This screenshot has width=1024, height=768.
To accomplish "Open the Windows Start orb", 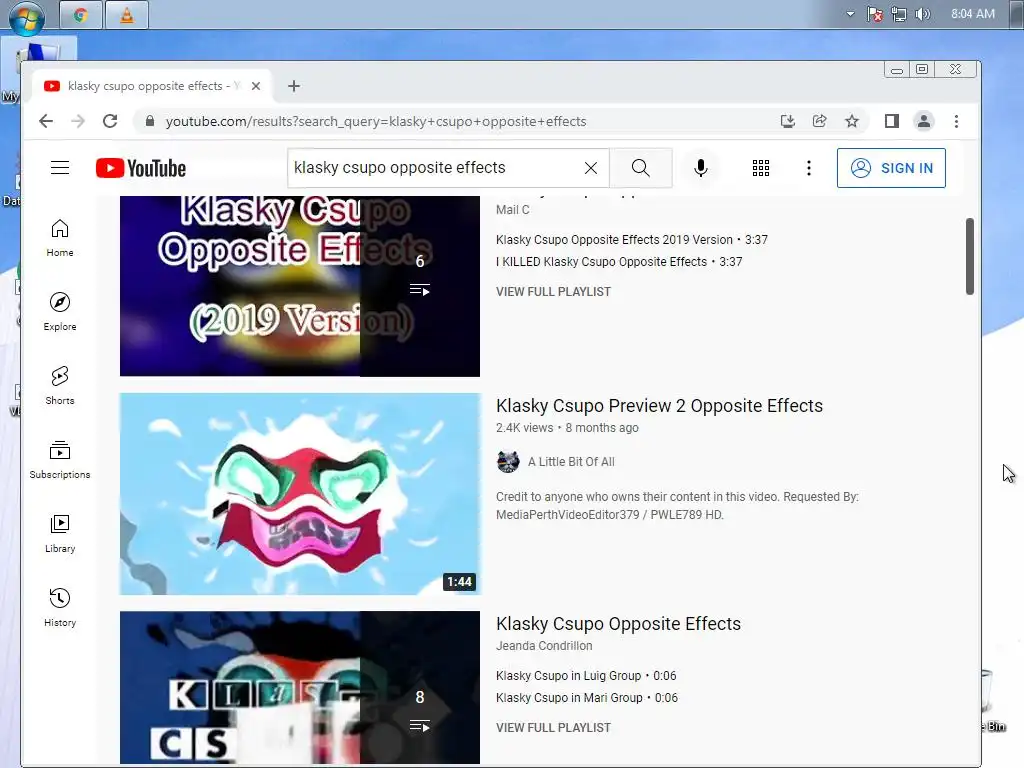I will (x=27, y=16).
